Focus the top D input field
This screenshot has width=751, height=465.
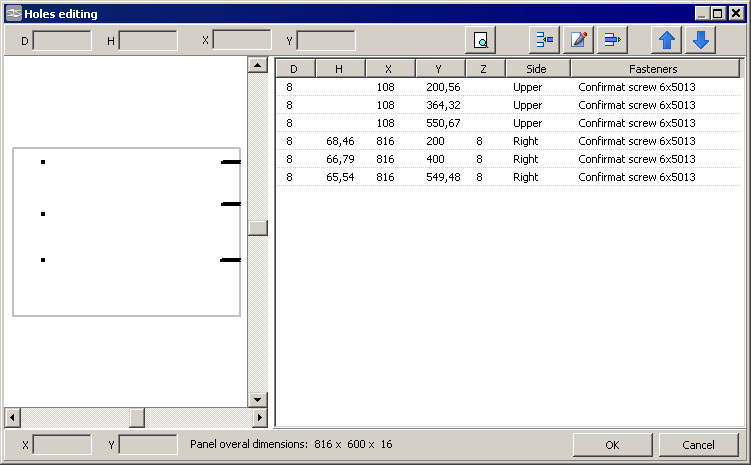point(62,41)
